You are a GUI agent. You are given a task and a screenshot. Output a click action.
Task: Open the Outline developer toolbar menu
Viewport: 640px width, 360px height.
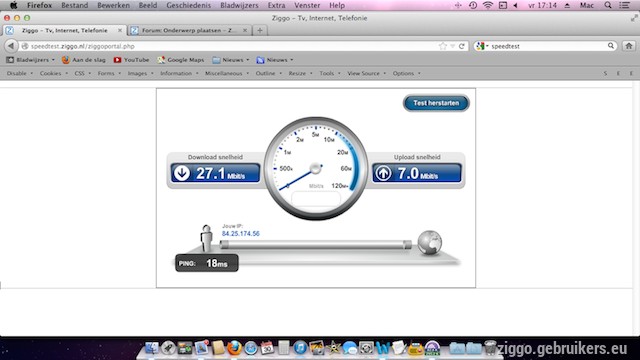(x=269, y=73)
